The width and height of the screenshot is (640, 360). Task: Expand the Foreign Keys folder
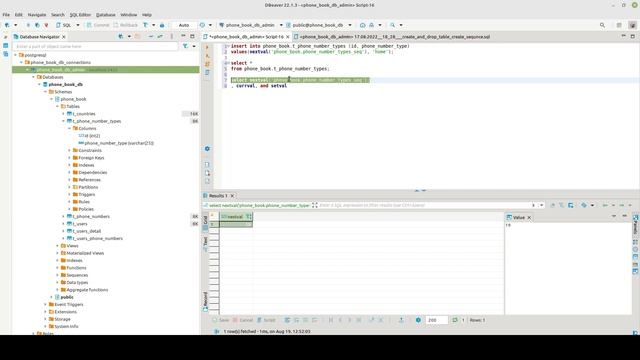[69, 158]
